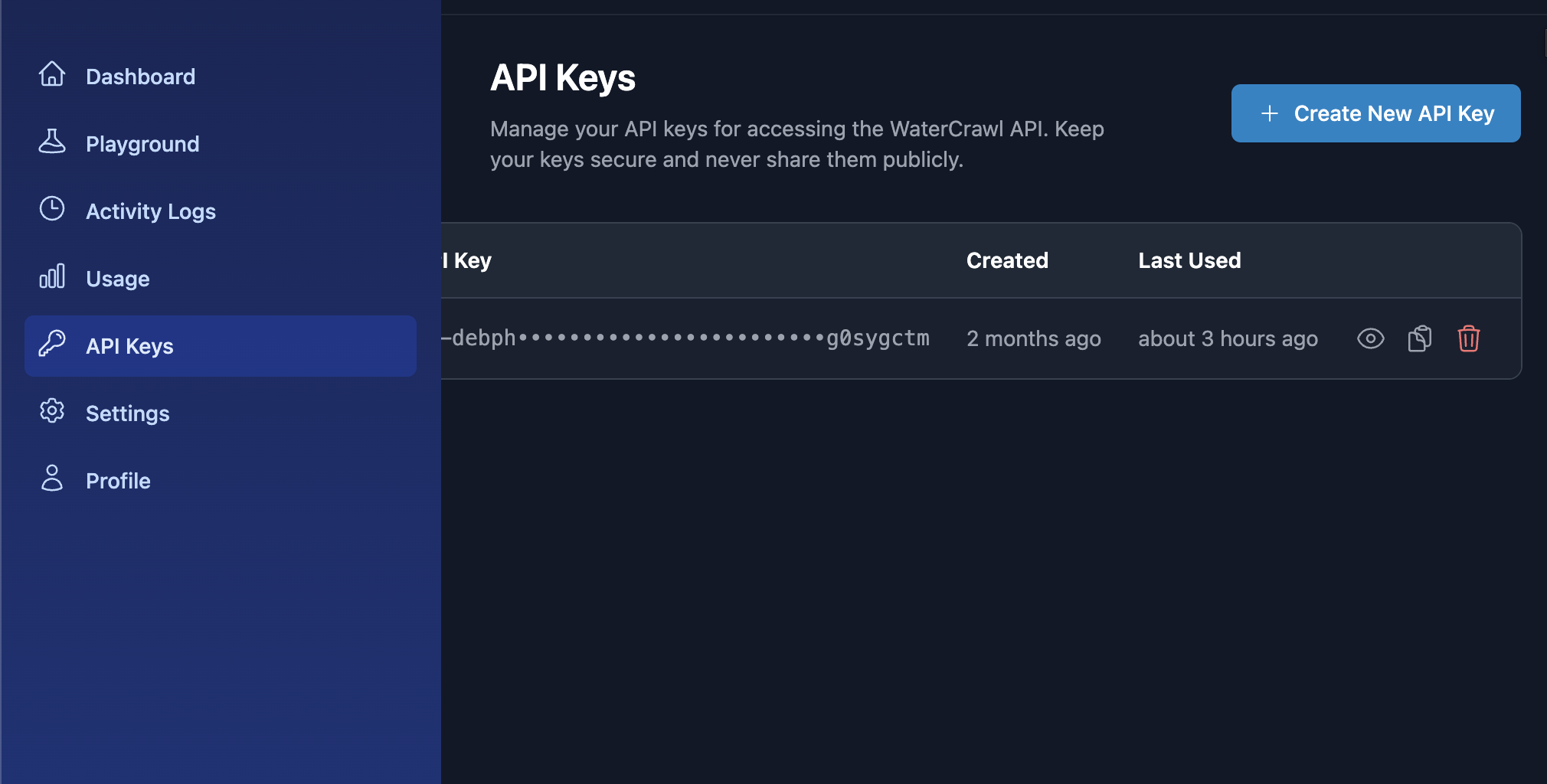Open the Dashboard menu item
The width and height of the screenshot is (1547, 784).
point(140,77)
